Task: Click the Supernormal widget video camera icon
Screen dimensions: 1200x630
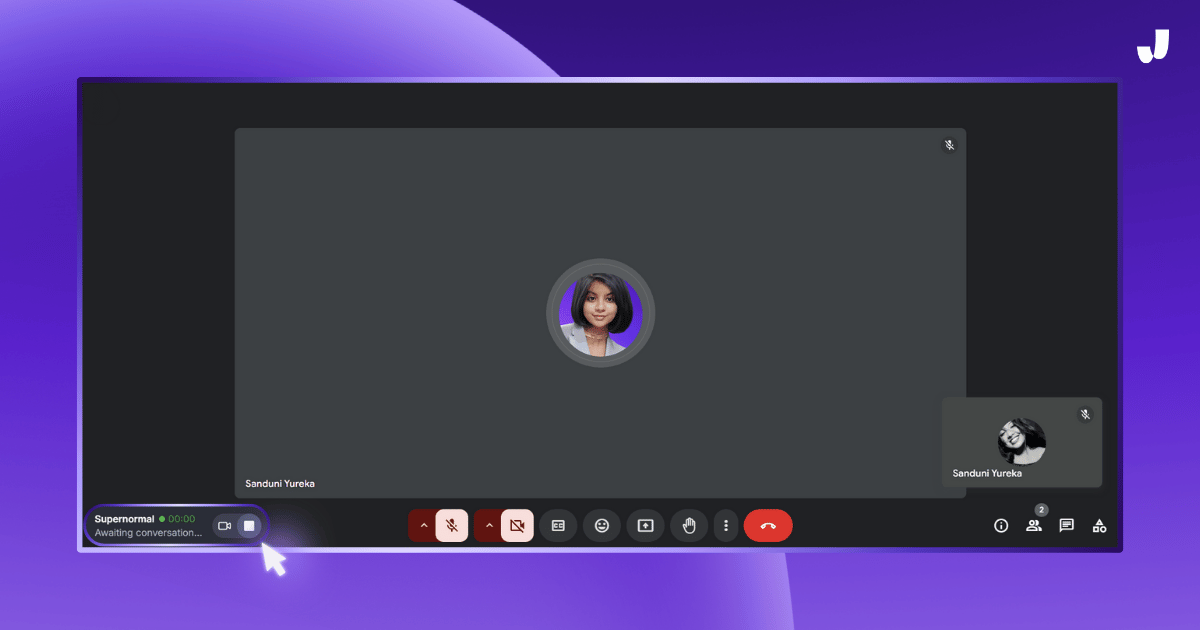Action: (225, 526)
